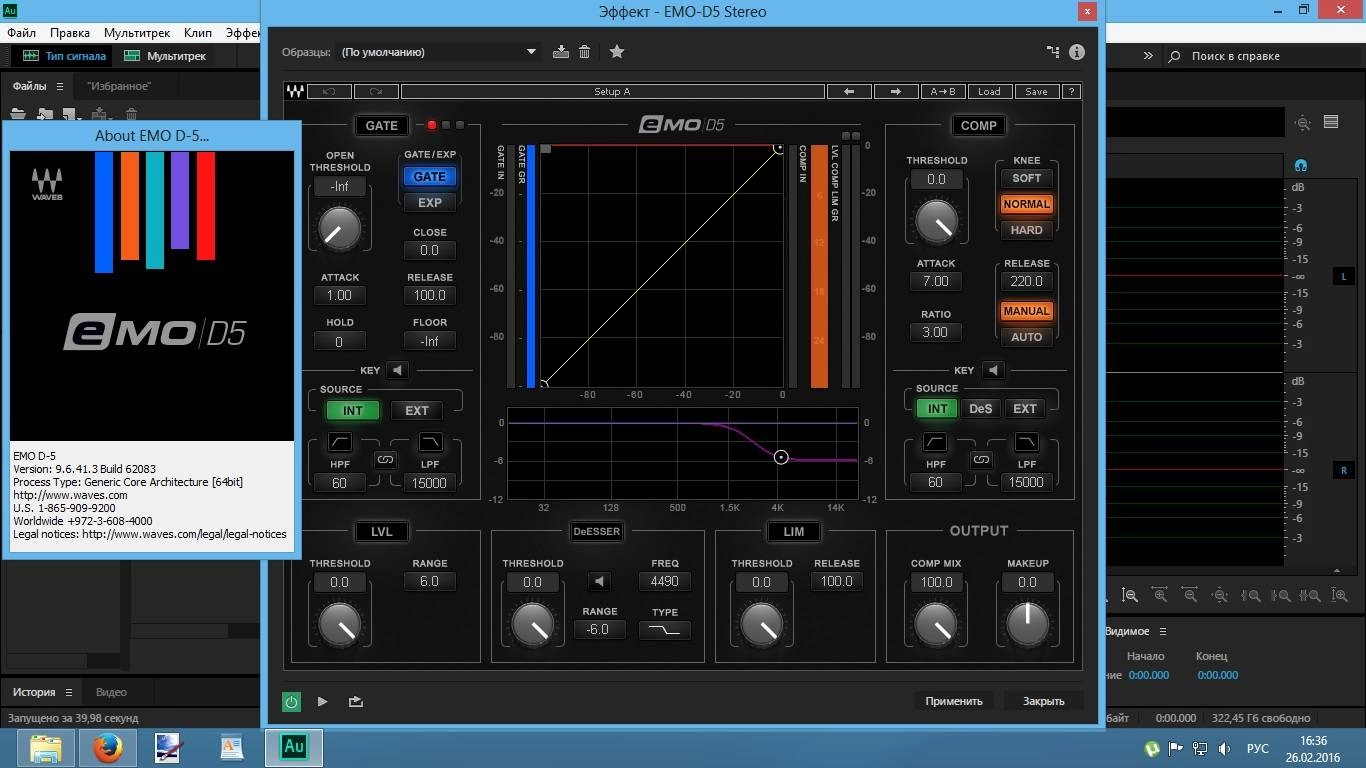This screenshot has width=1366, height=768.
Task: Click headphones icon above level meters
Action: (x=1301, y=165)
